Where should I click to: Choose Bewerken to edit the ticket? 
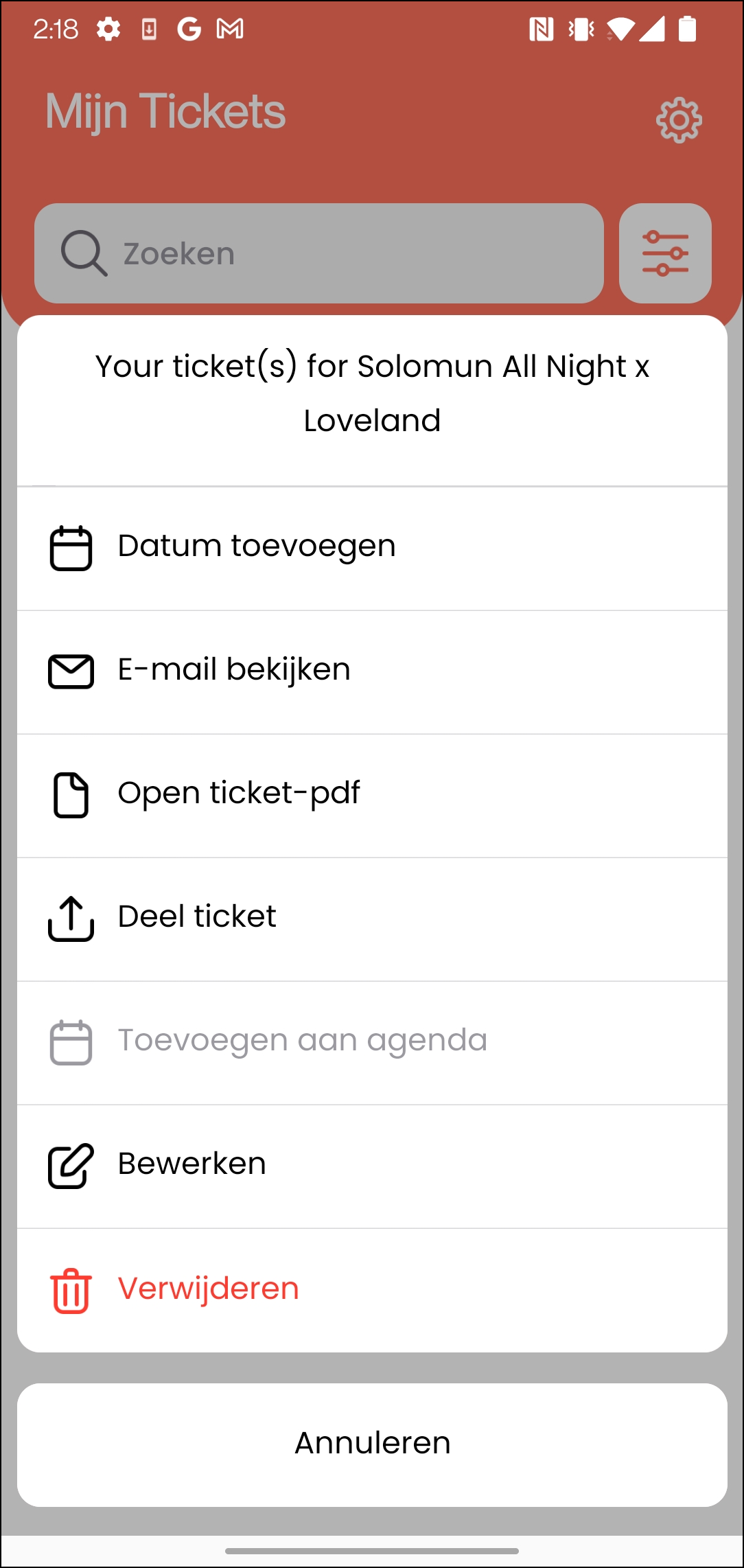pos(372,1166)
